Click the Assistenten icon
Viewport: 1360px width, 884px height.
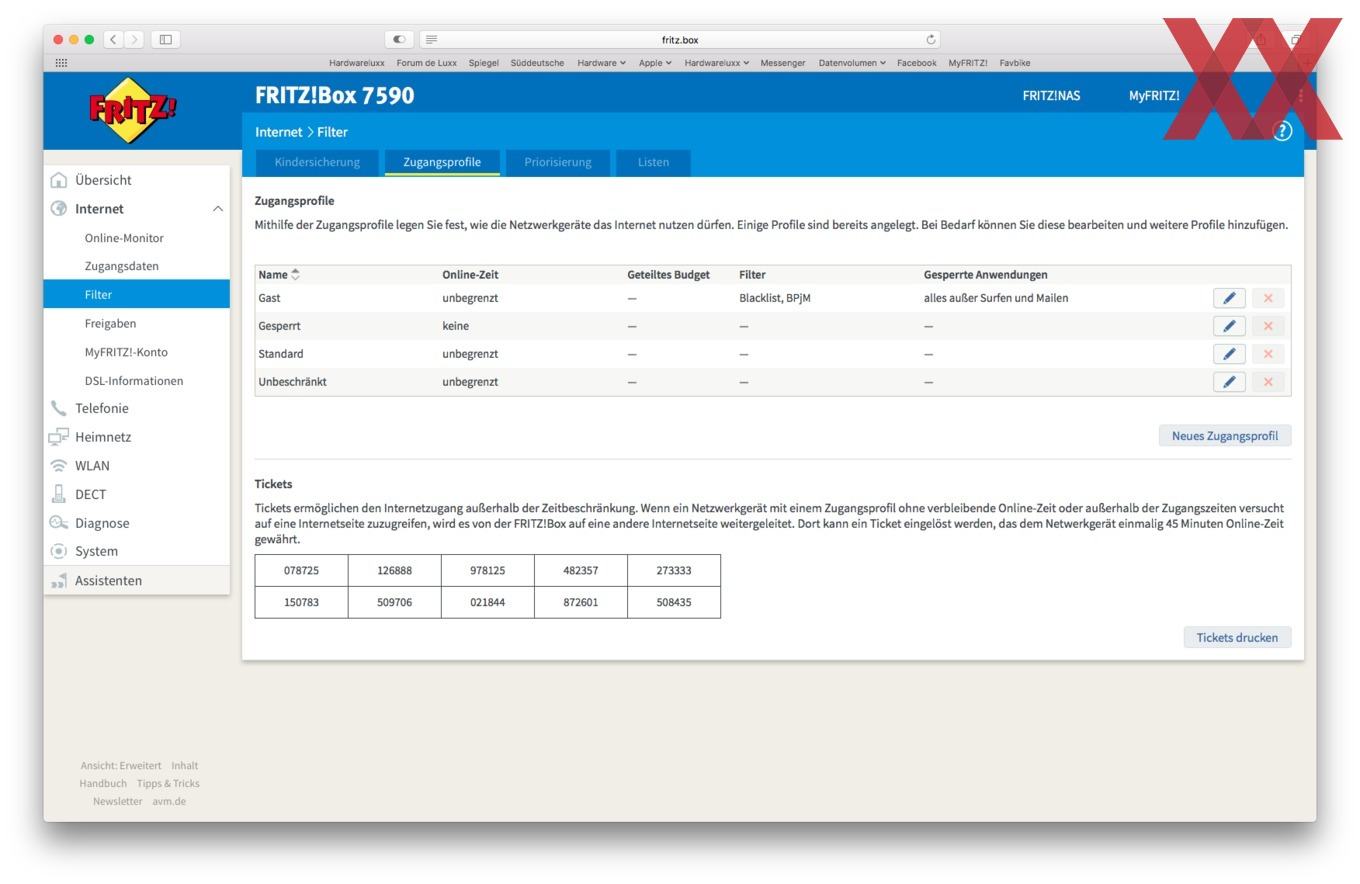pyautogui.click(x=59, y=581)
